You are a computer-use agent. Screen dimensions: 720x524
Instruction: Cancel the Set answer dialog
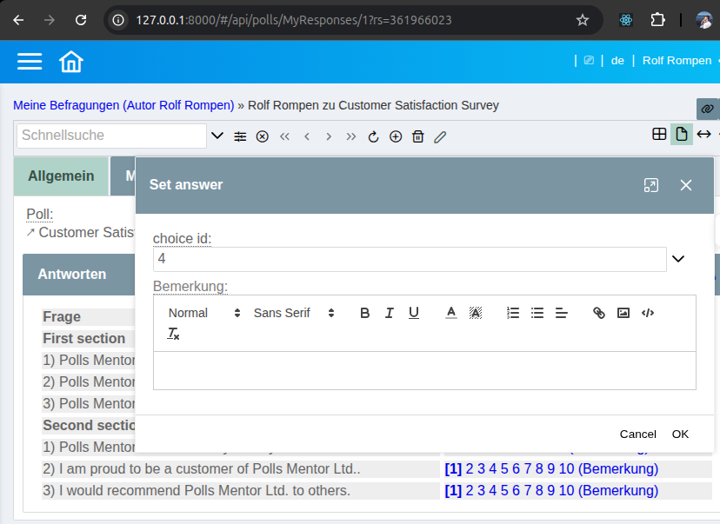[638, 434]
